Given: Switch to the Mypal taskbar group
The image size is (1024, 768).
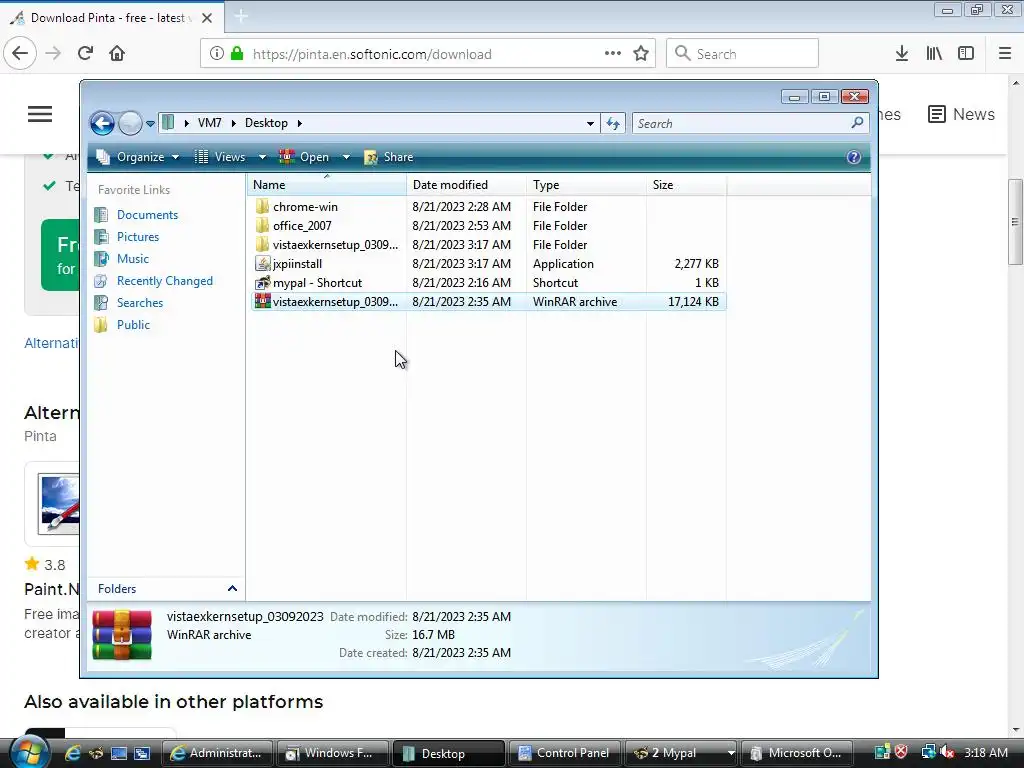Looking at the screenshot, I should [x=681, y=753].
